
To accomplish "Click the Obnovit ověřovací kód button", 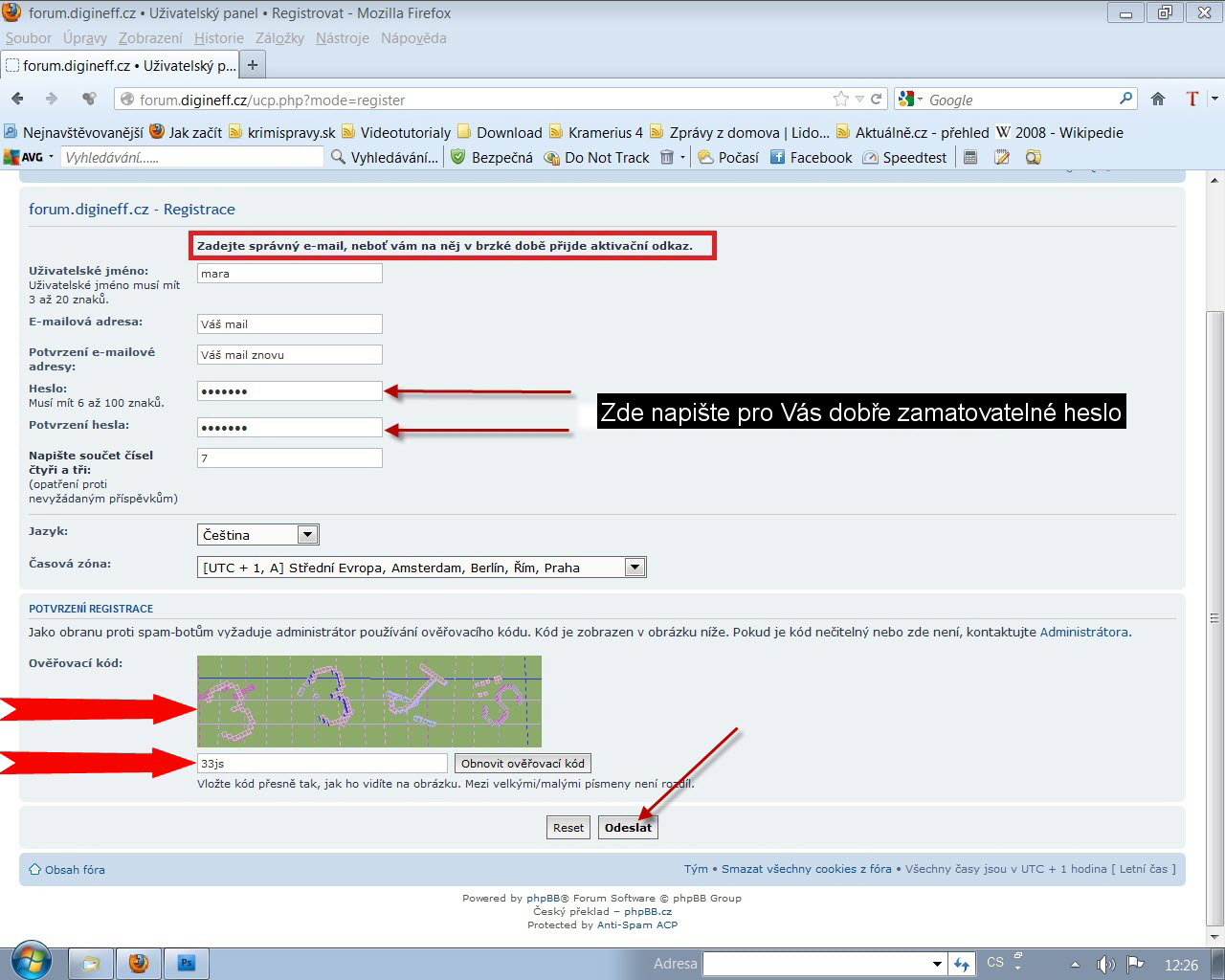I will coord(523,764).
